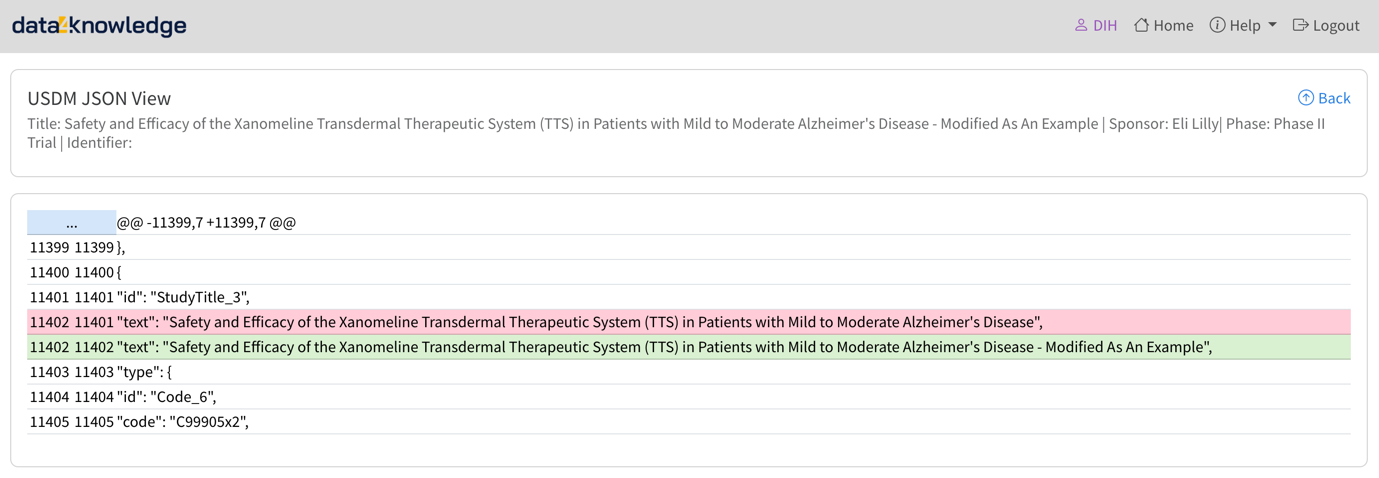Open the Home navigation text item
The image size is (1379, 478).
(1173, 26)
